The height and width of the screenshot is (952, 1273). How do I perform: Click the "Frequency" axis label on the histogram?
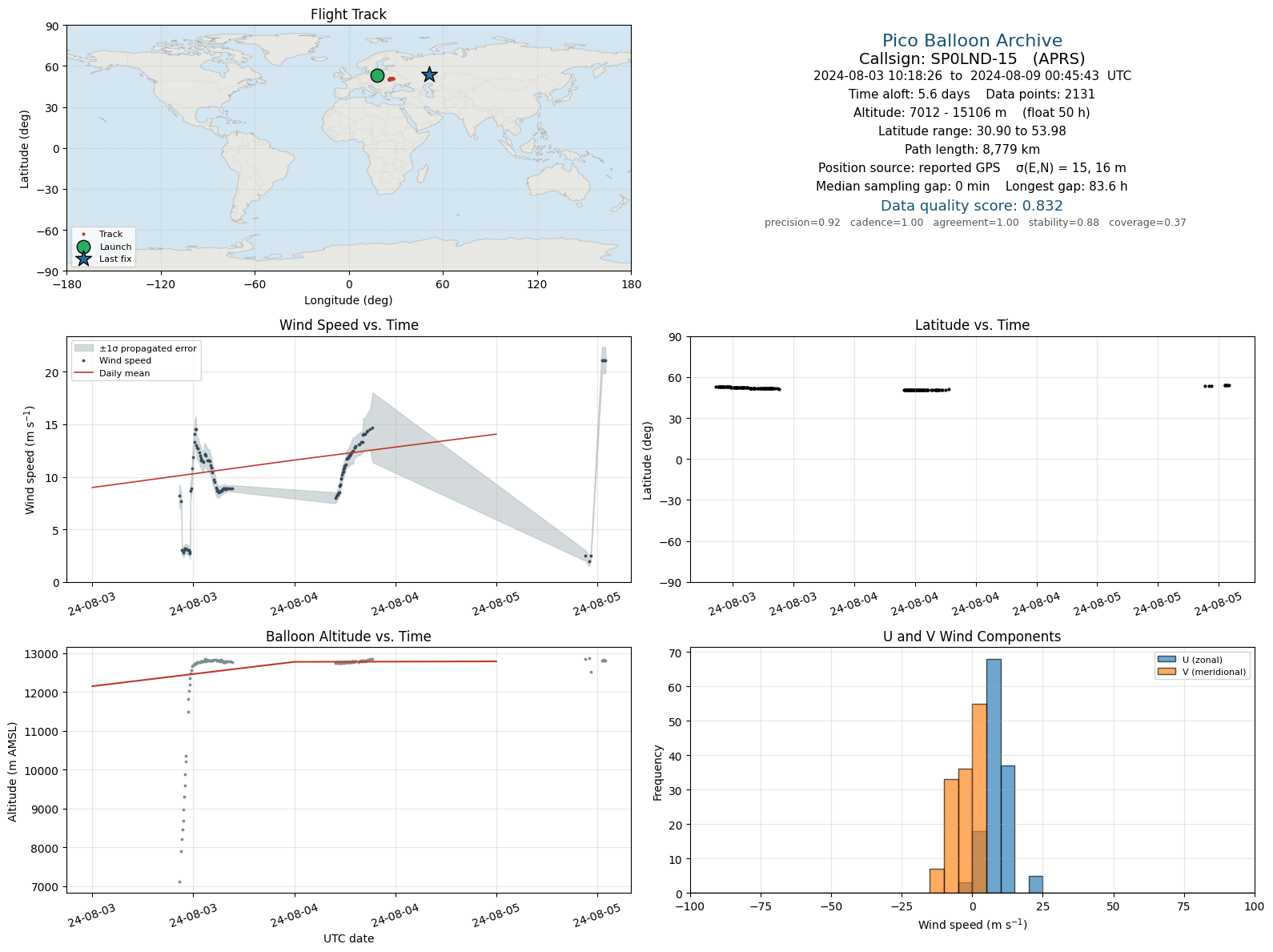[658, 773]
